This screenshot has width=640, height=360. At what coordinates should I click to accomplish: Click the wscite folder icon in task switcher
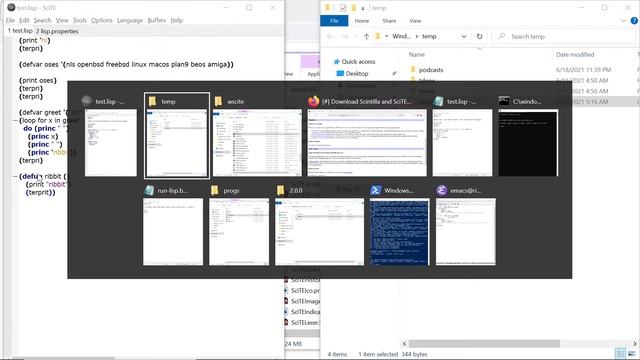(218, 101)
